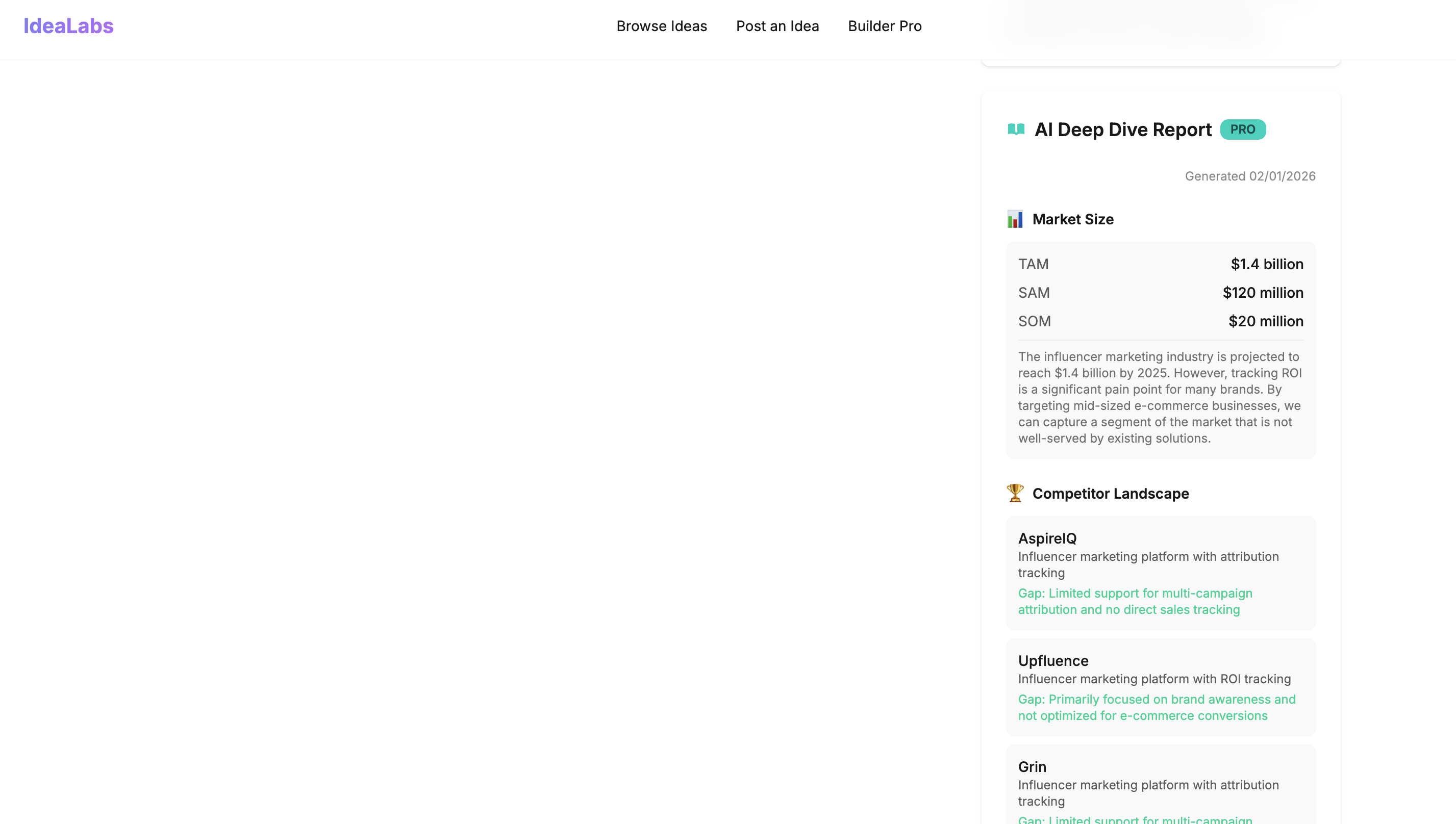The width and height of the screenshot is (1456, 824).
Task: Expand the Grin competitor card
Action: click(x=1160, y=787)
